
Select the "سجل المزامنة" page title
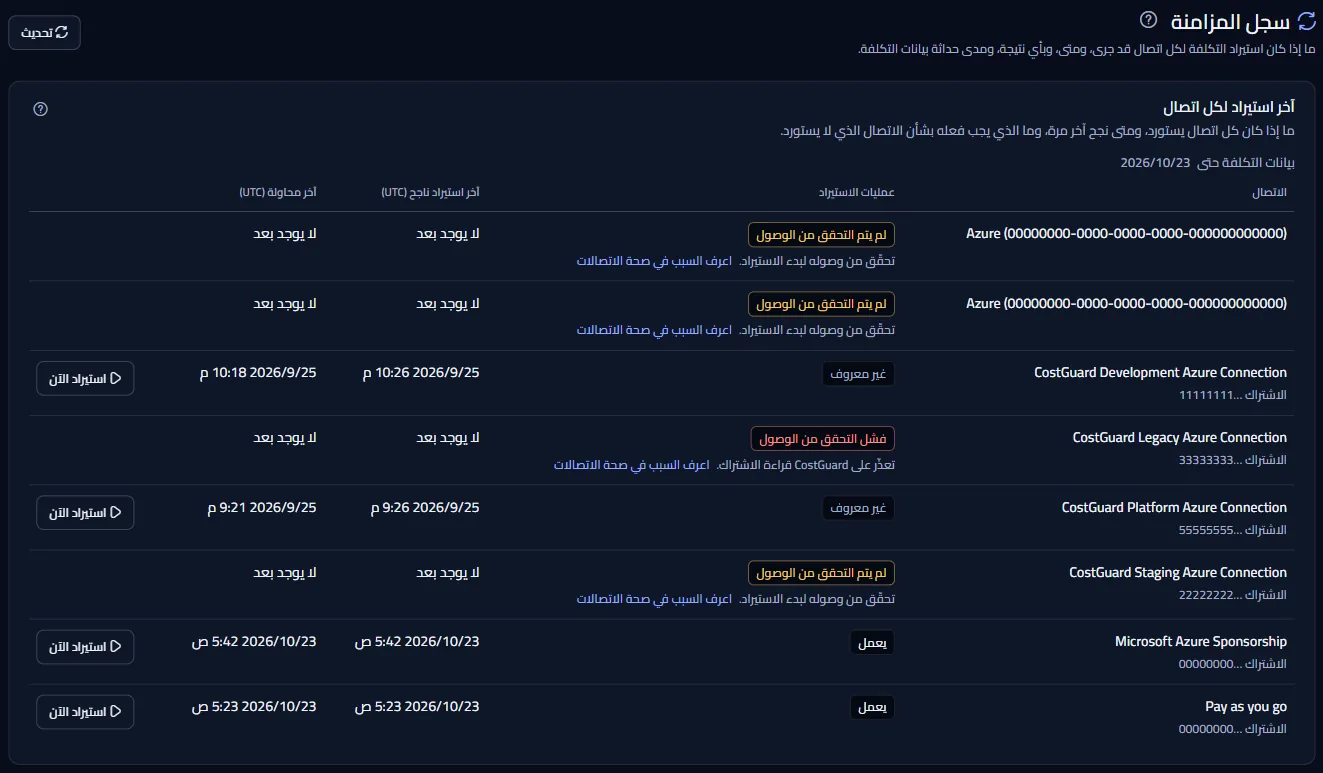coord(1229,21)
